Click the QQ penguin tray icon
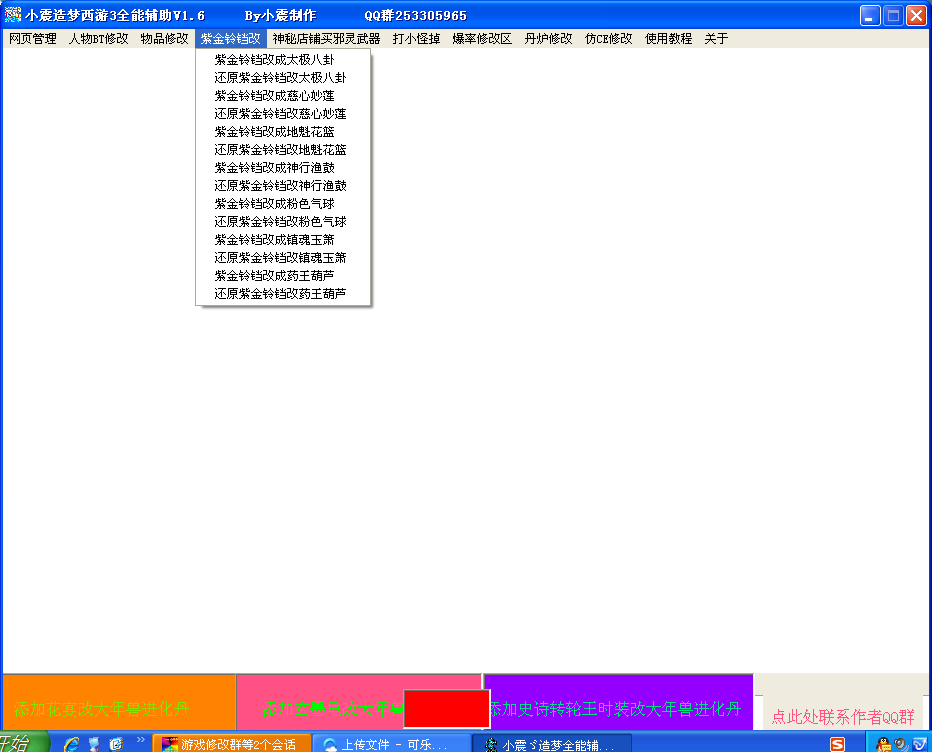 [x=885, y=744]
